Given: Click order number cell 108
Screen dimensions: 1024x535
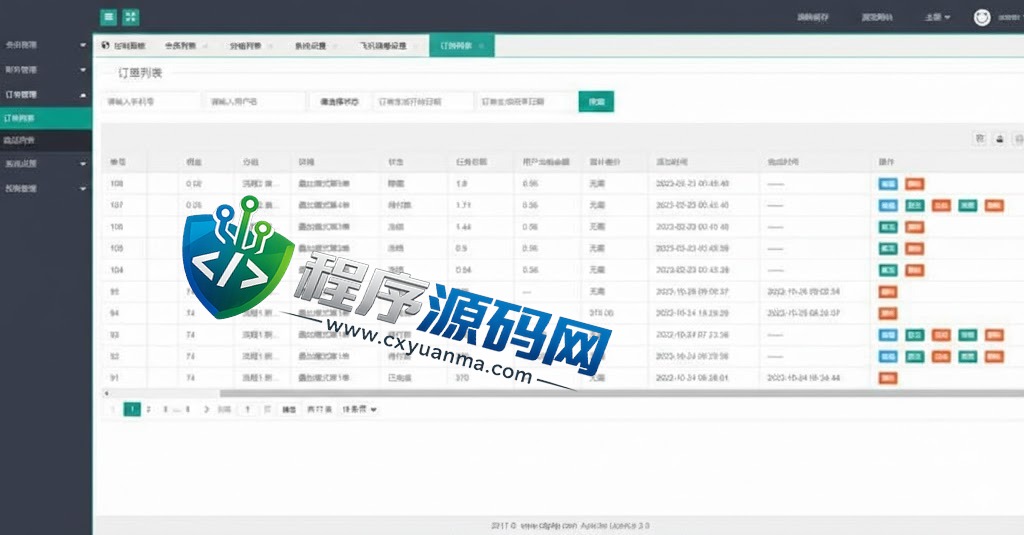Looking at the screenshot, I should click(x=124, y=184).
